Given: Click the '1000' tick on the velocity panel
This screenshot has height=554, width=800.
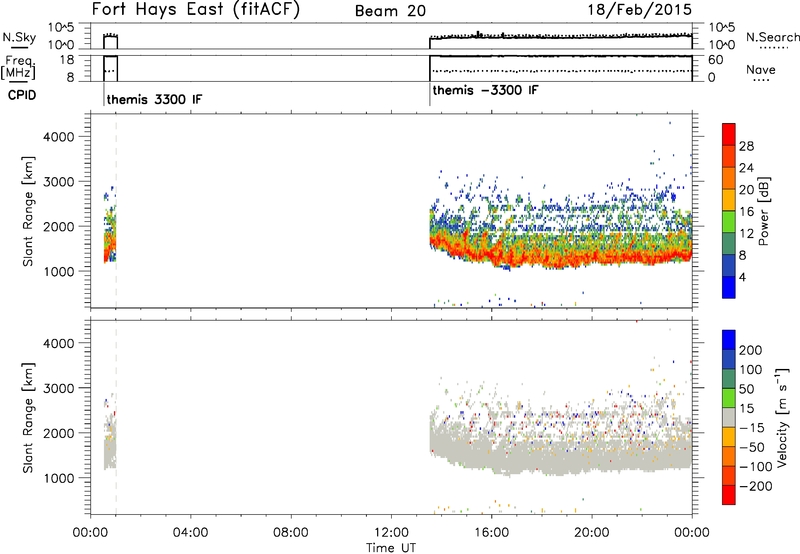Looking at the screenshot, I should 58,478.
